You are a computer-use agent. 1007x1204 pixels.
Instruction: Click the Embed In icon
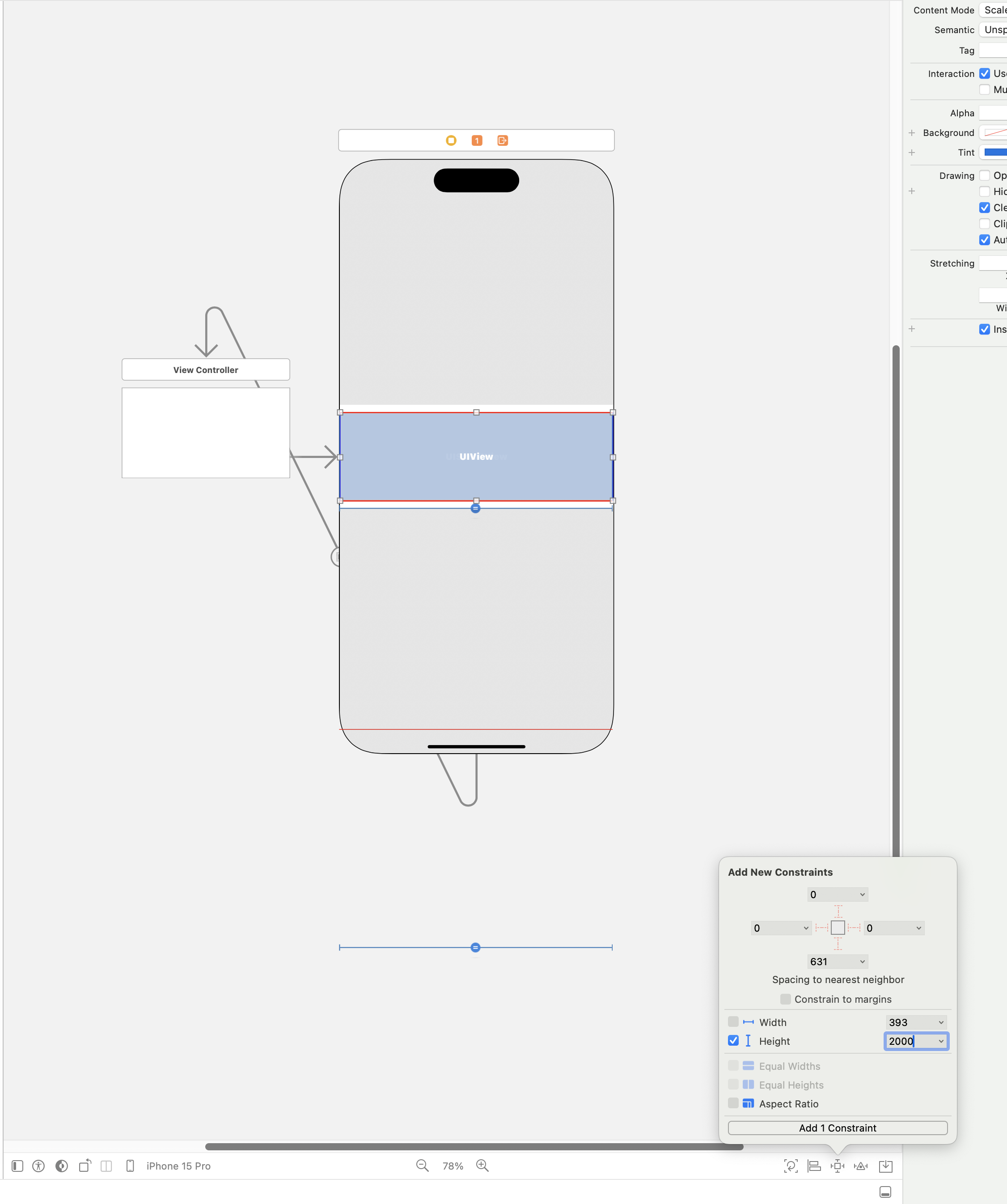[885, 1166]
